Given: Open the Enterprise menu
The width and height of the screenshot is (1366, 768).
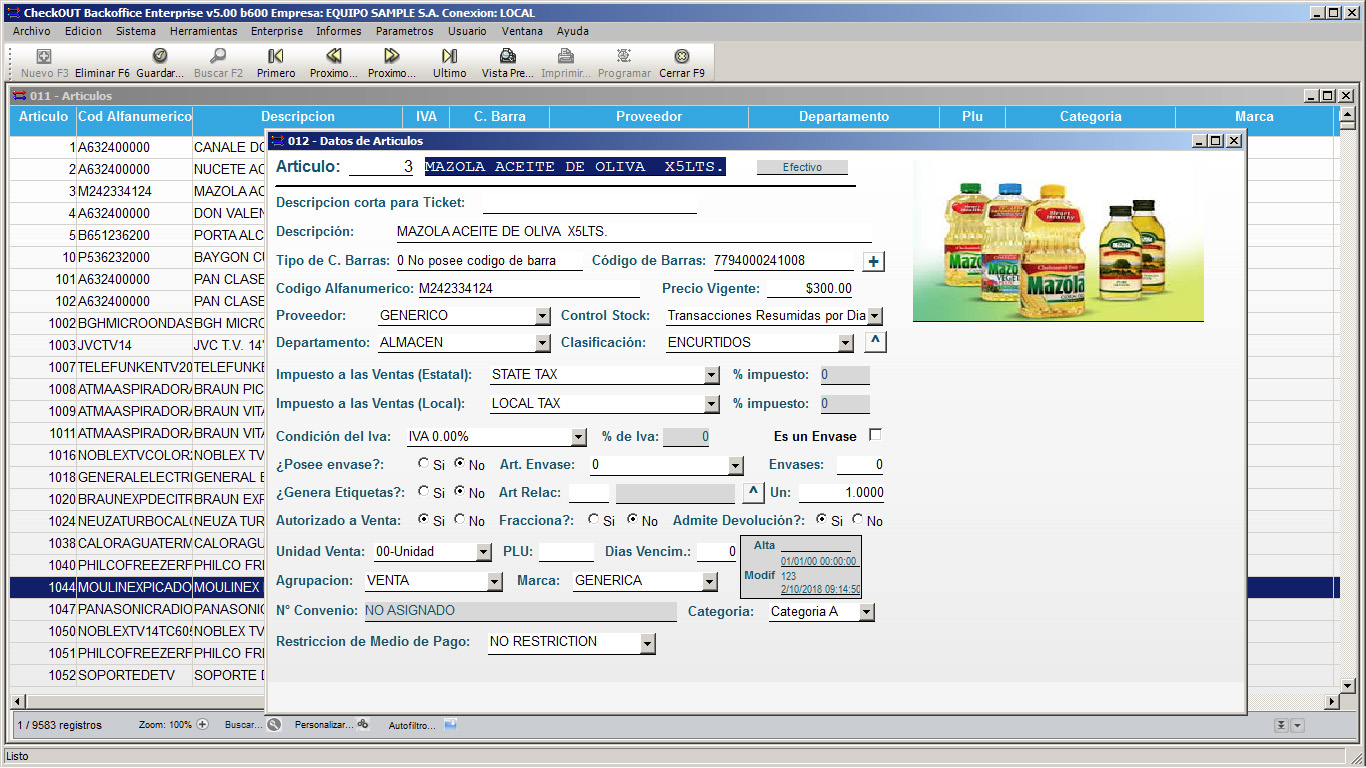Looking at the screenshot, I should [x=277, y=31].
